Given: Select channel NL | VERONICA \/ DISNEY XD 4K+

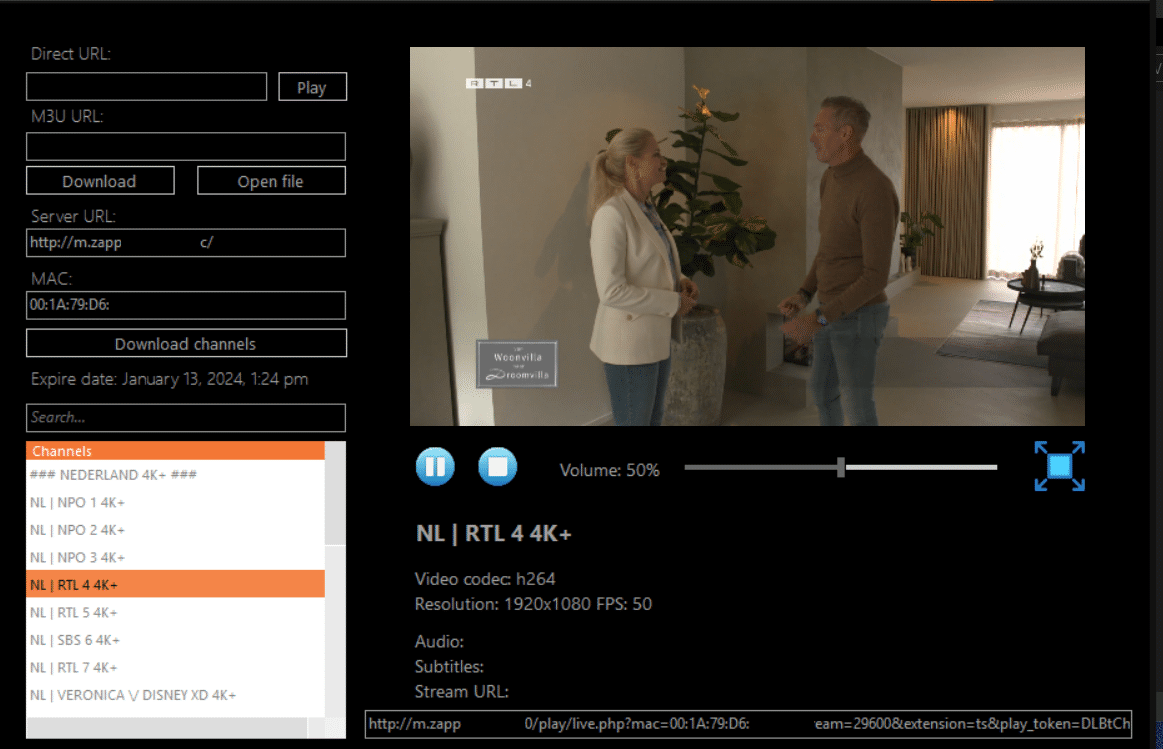Looking at the screenshot, I should point(175,695).
